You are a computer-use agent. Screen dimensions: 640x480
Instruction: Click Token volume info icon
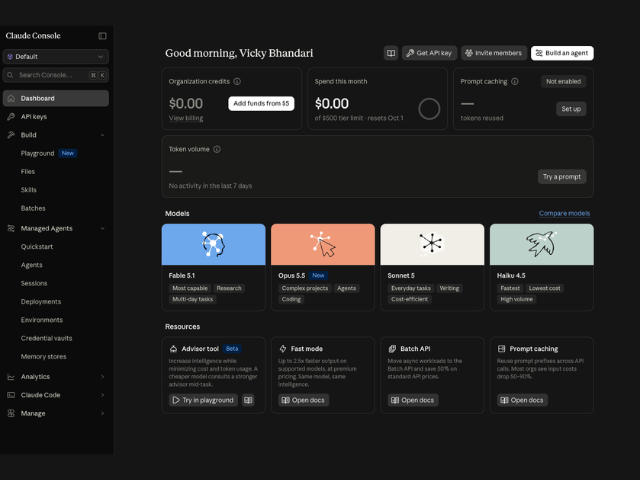pyautogui.click(x=217, y=149)
